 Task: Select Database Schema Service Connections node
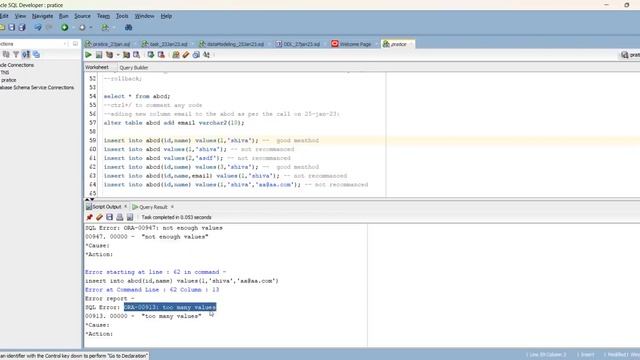[37, 87]
